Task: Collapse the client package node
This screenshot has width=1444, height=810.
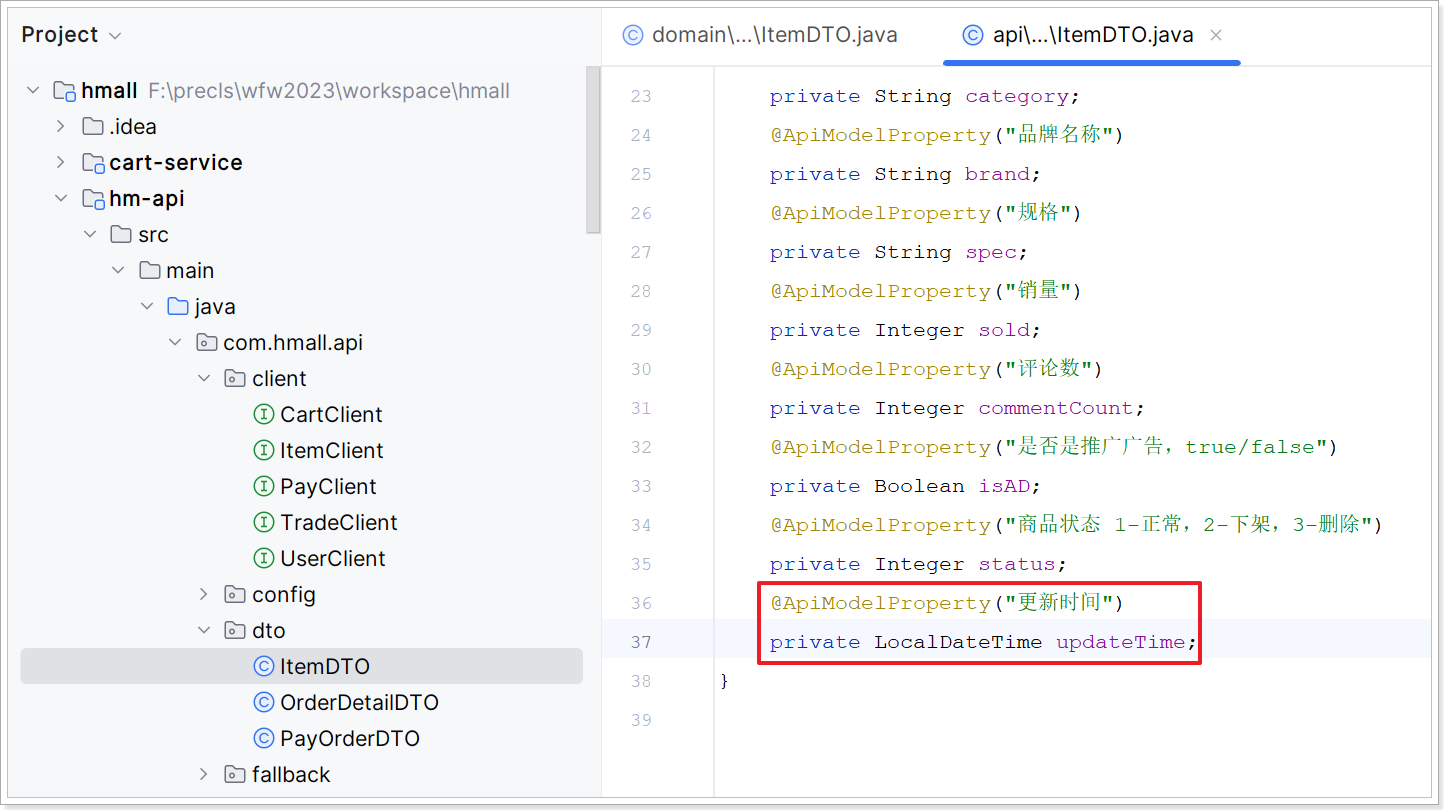Action: click(204, 379)
